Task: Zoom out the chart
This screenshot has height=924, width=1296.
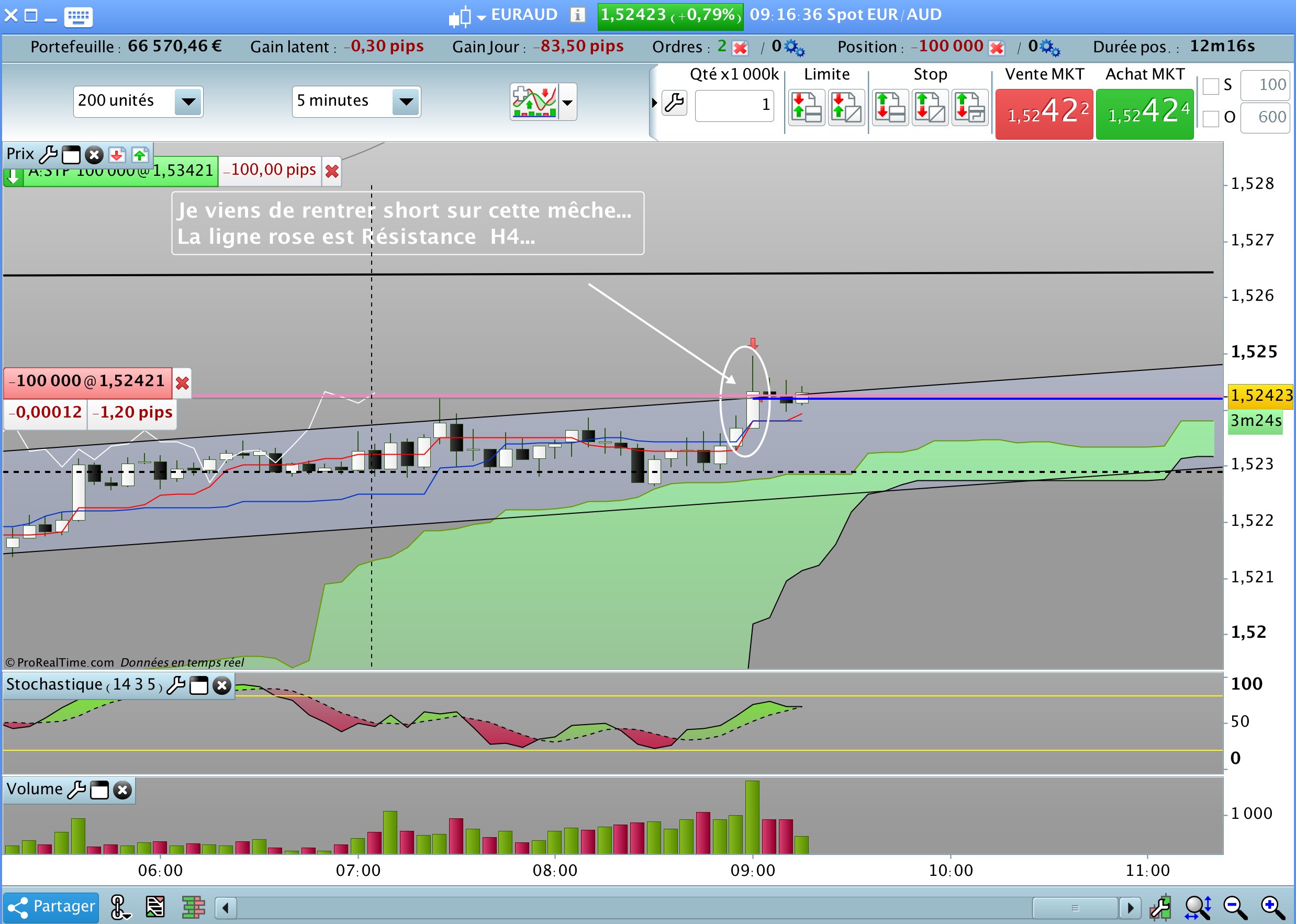Action: 1235,907
